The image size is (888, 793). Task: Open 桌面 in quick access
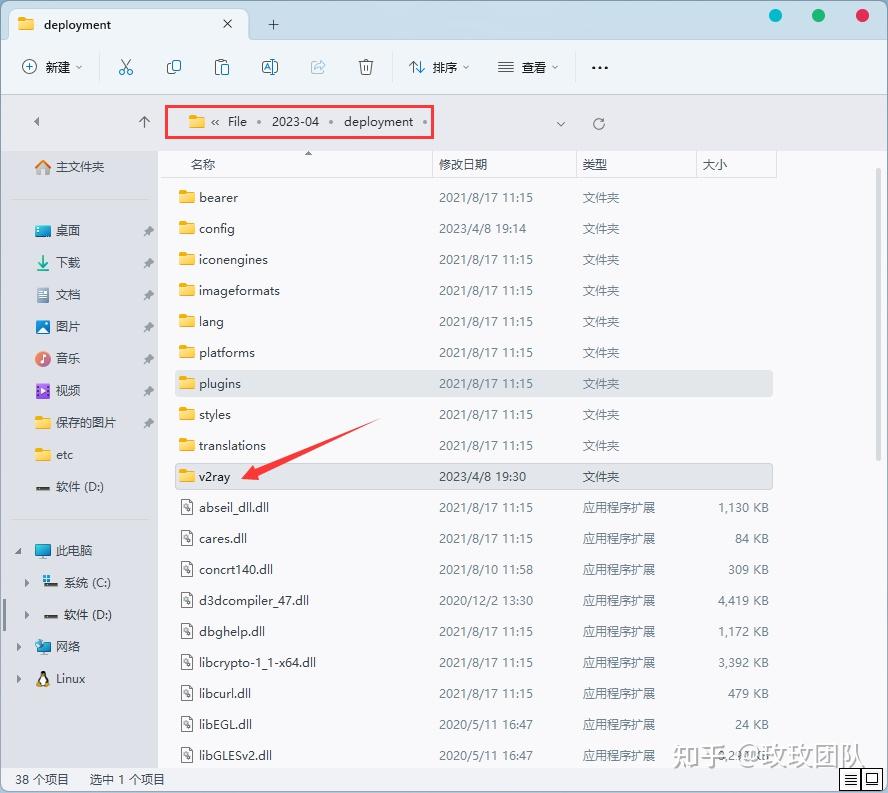[58, 231]
